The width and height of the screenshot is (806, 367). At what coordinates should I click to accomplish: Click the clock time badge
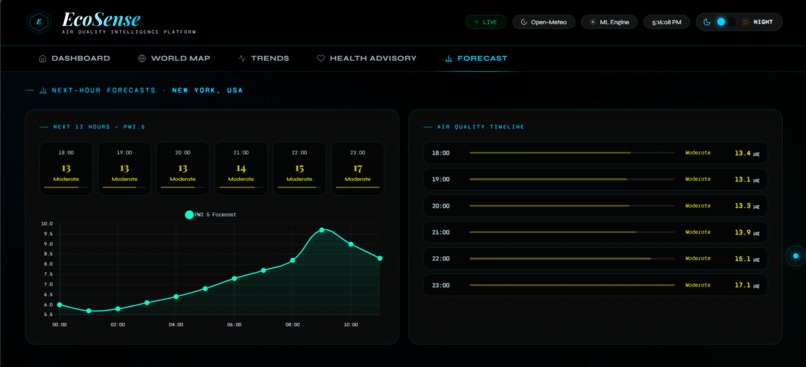point(667,22)
